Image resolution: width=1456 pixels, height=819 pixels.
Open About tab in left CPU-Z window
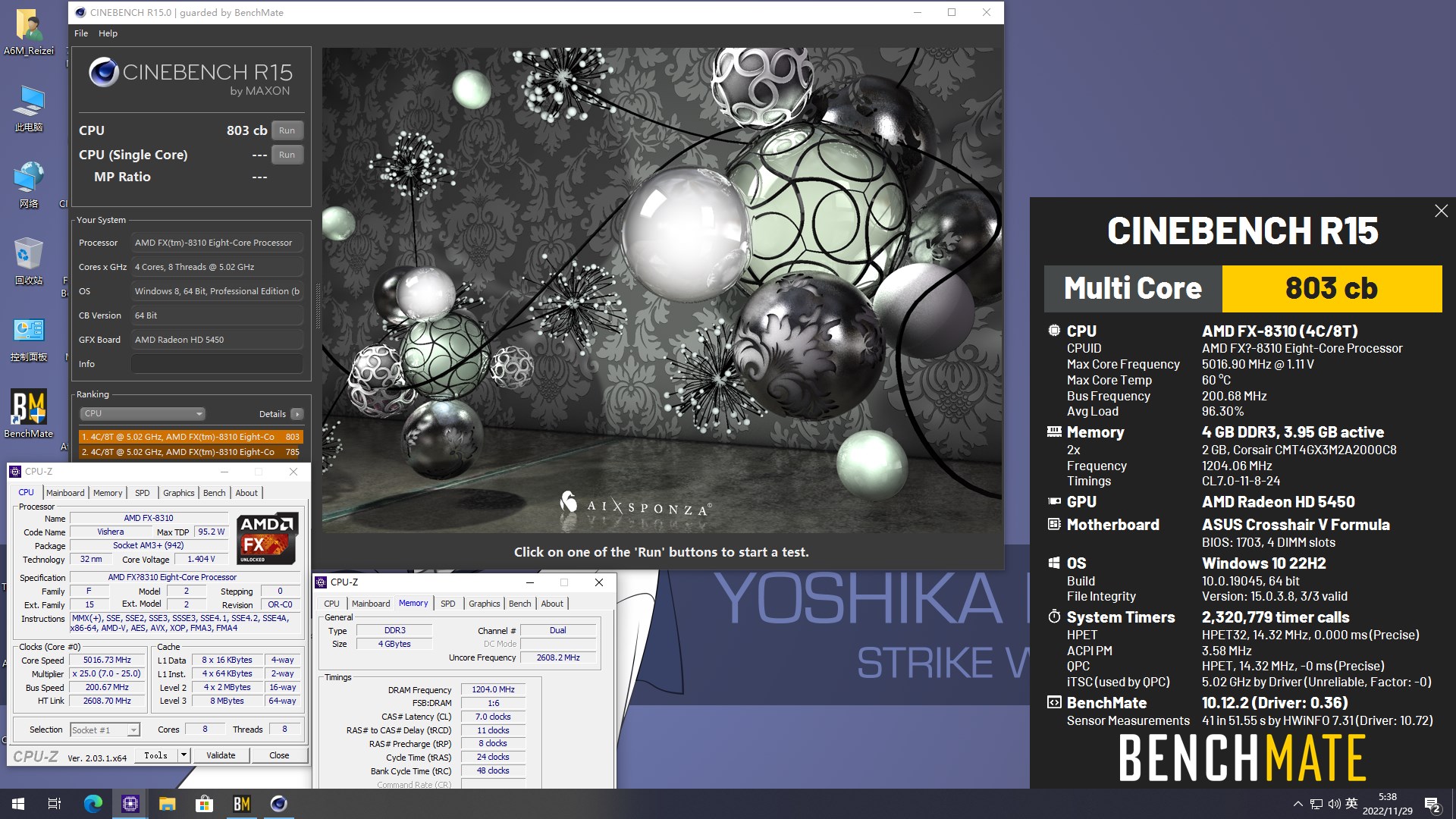[246, 493]
